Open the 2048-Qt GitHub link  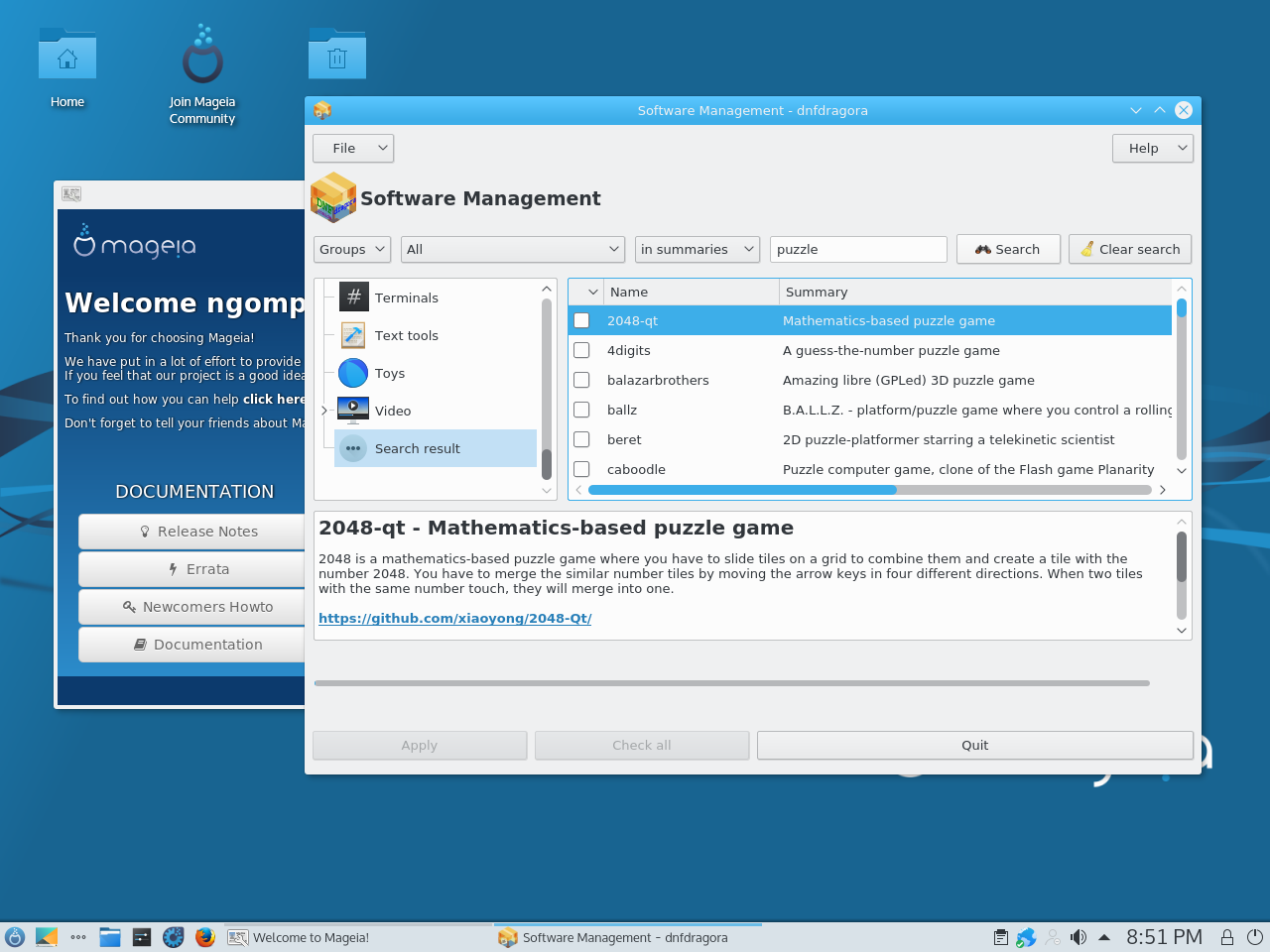455,618
